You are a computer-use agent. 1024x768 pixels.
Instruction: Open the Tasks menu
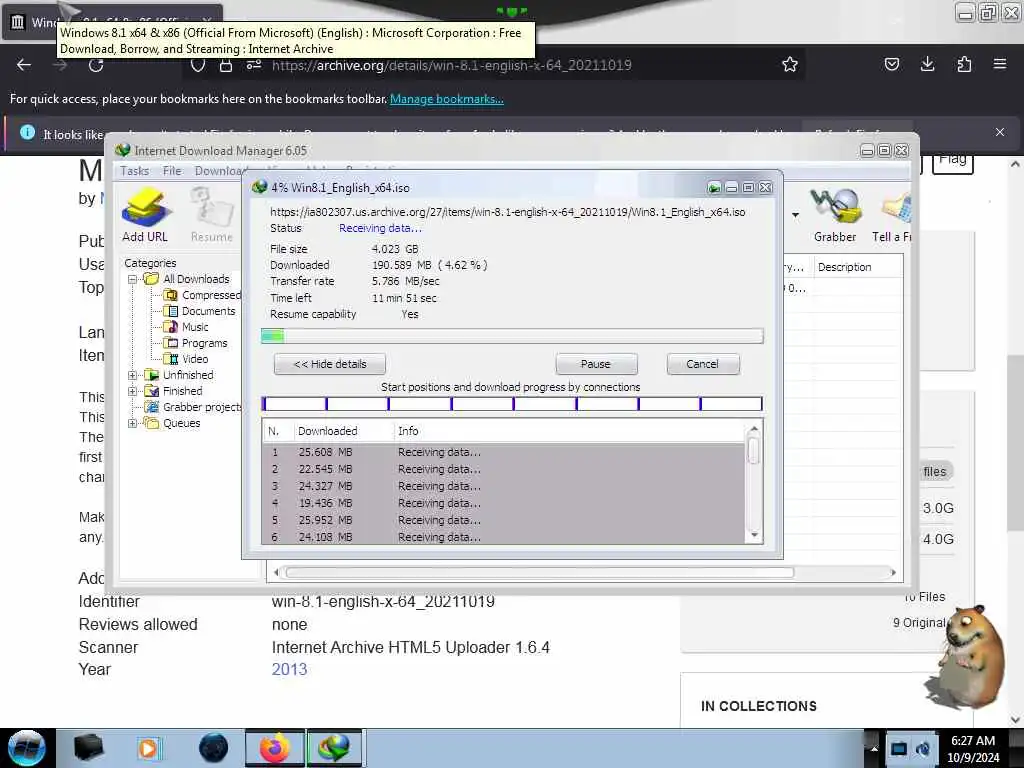point(135,171)
